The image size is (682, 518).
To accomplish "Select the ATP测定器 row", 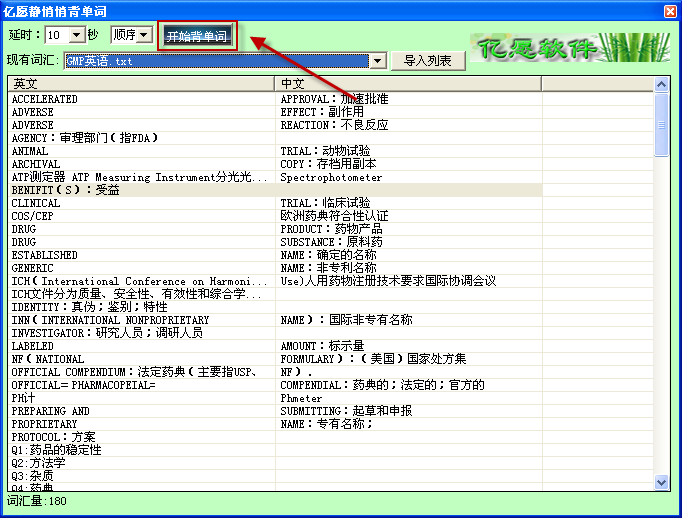I will point(276,177).
